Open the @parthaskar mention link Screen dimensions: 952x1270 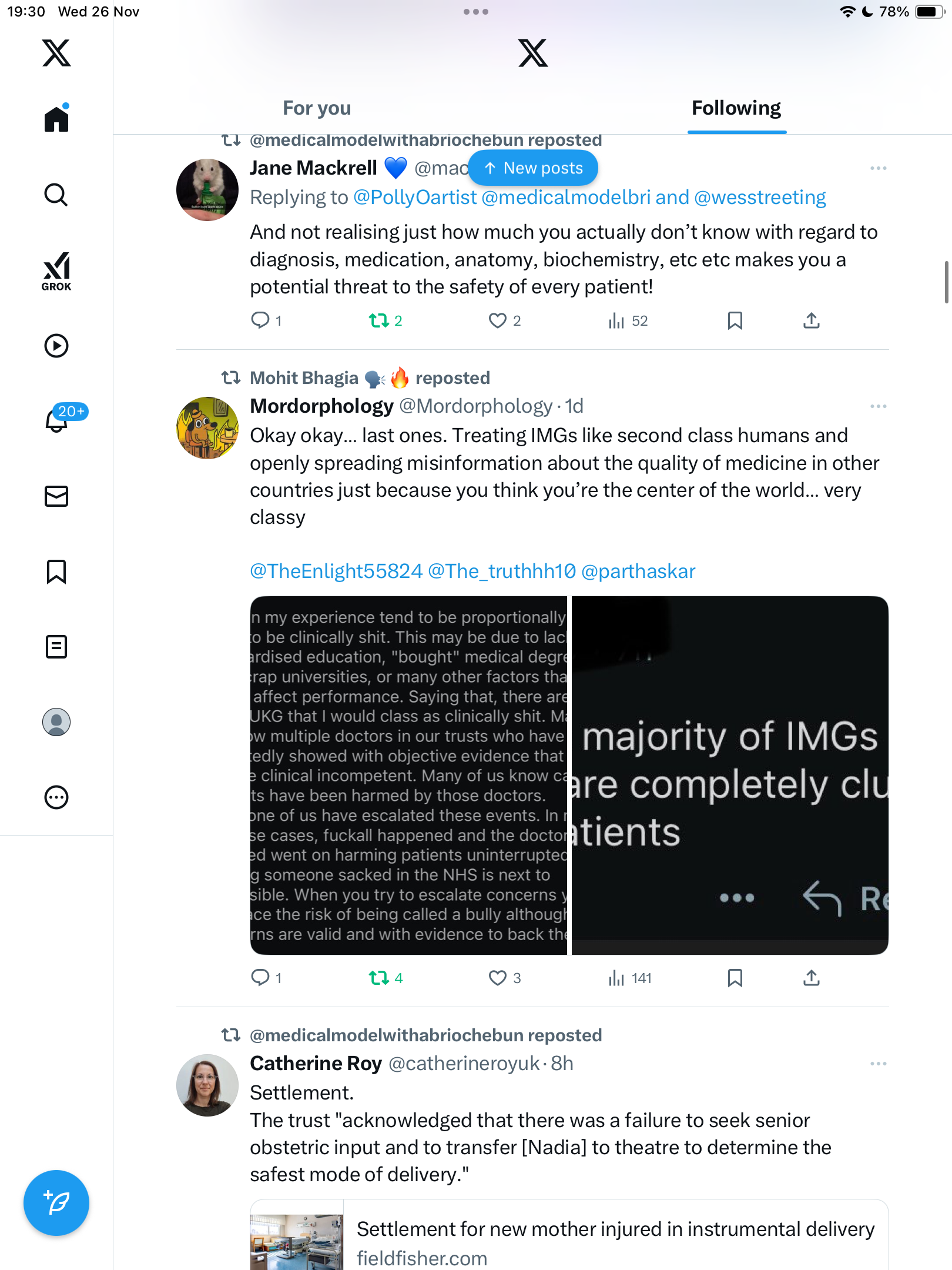point(638,571)
